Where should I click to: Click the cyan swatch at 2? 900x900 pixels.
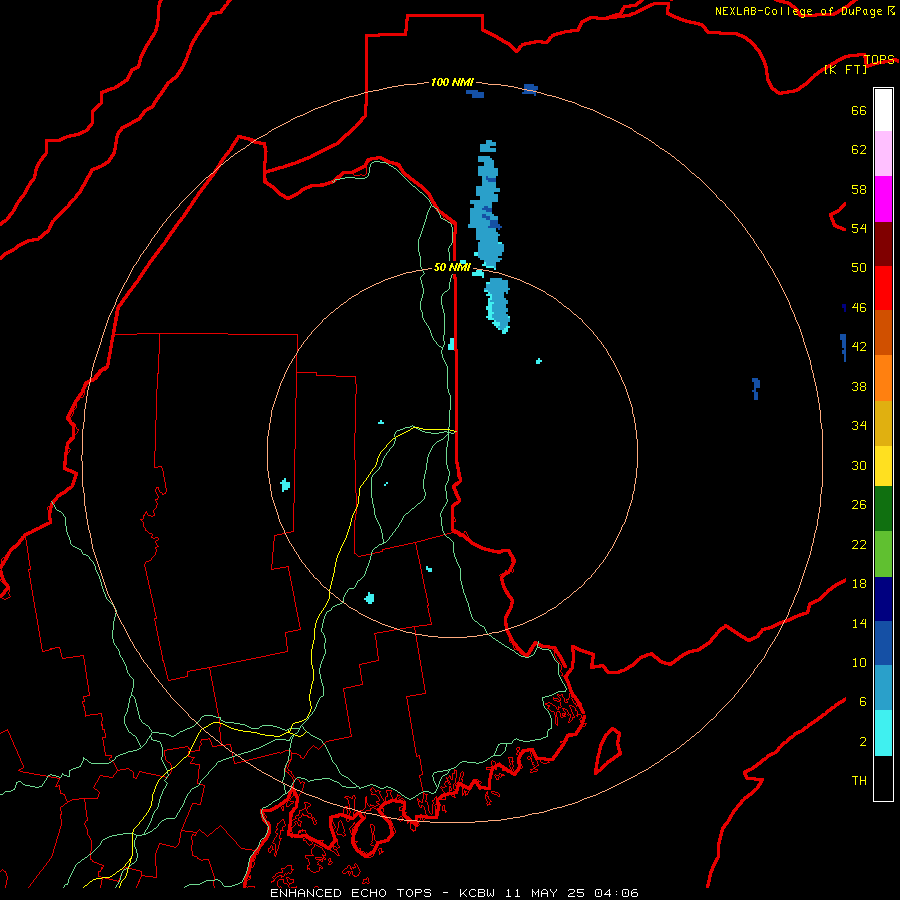(883, 733)
